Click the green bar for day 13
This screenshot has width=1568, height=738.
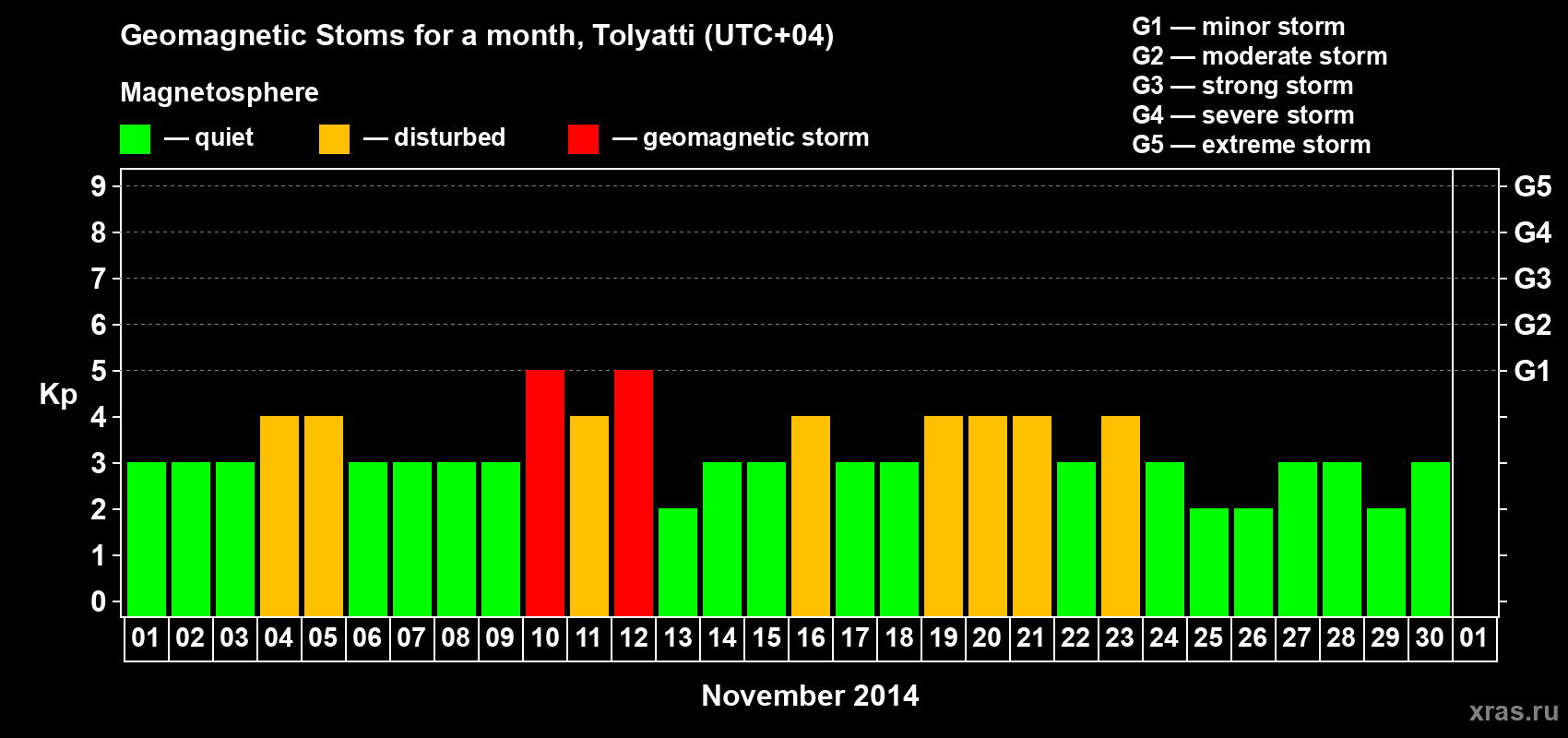[x=678, y=562]
